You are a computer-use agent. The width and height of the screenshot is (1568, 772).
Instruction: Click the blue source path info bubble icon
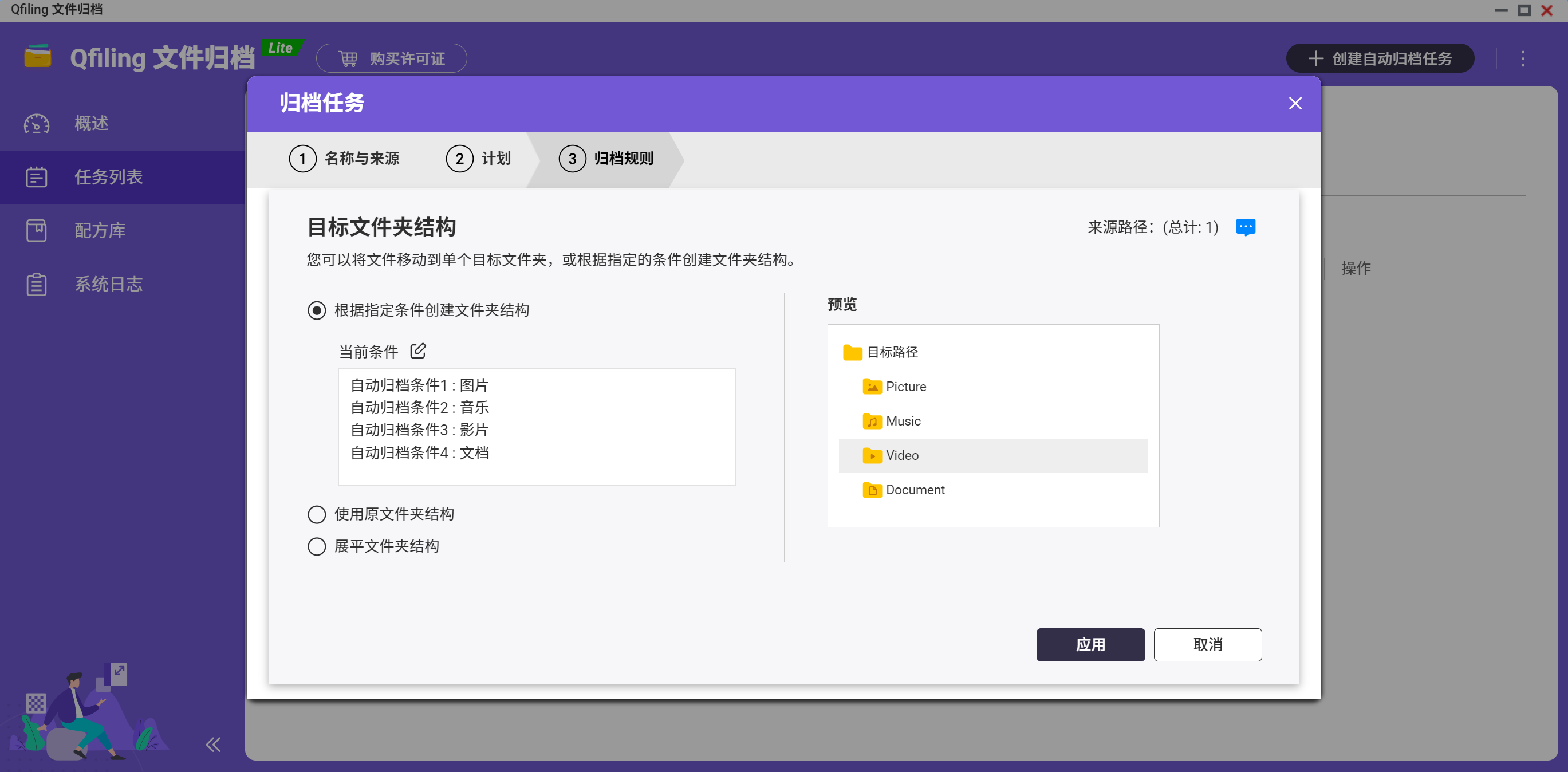(x=1246, y=227)
